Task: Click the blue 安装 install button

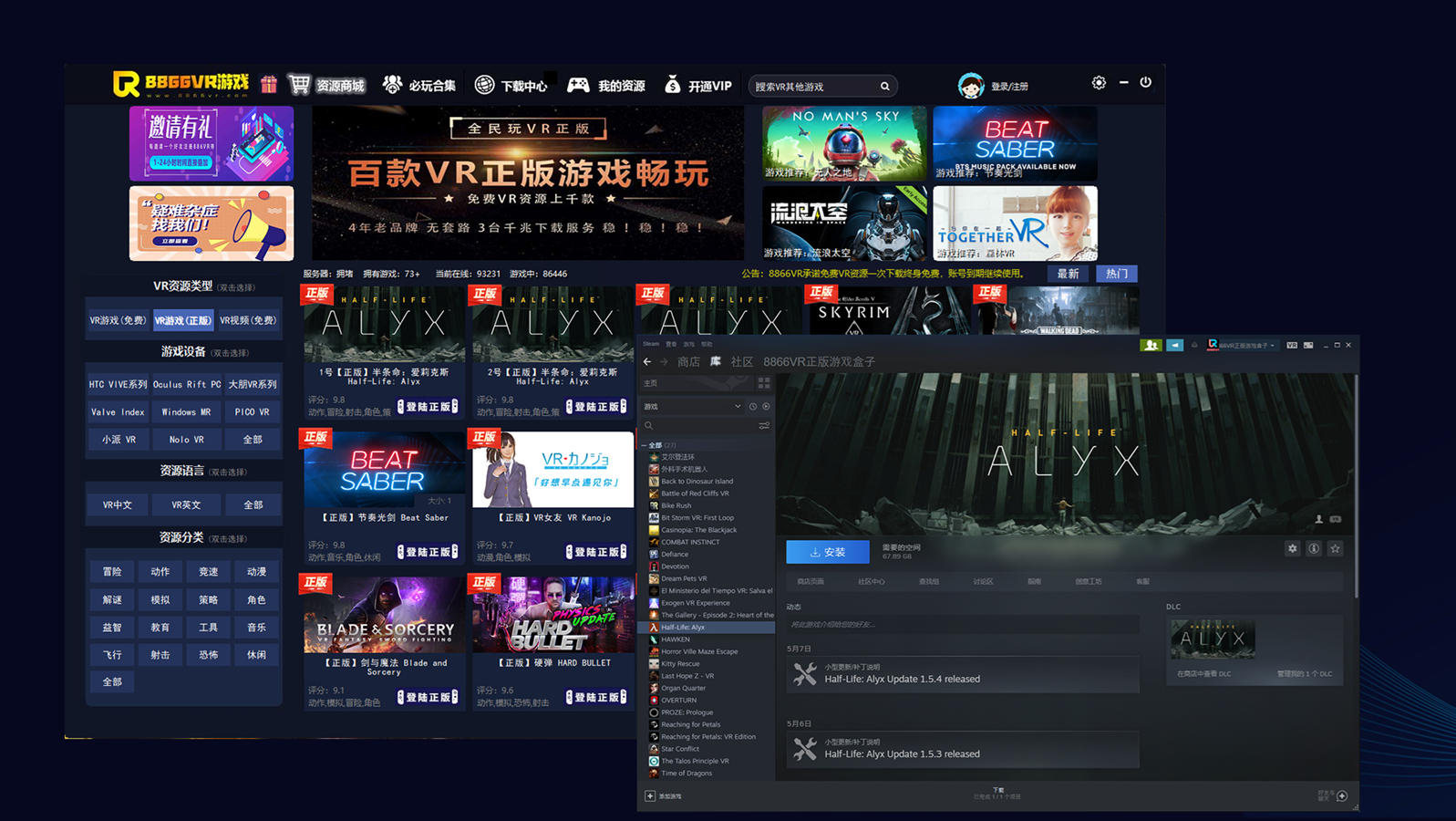Action: [828, 552]
